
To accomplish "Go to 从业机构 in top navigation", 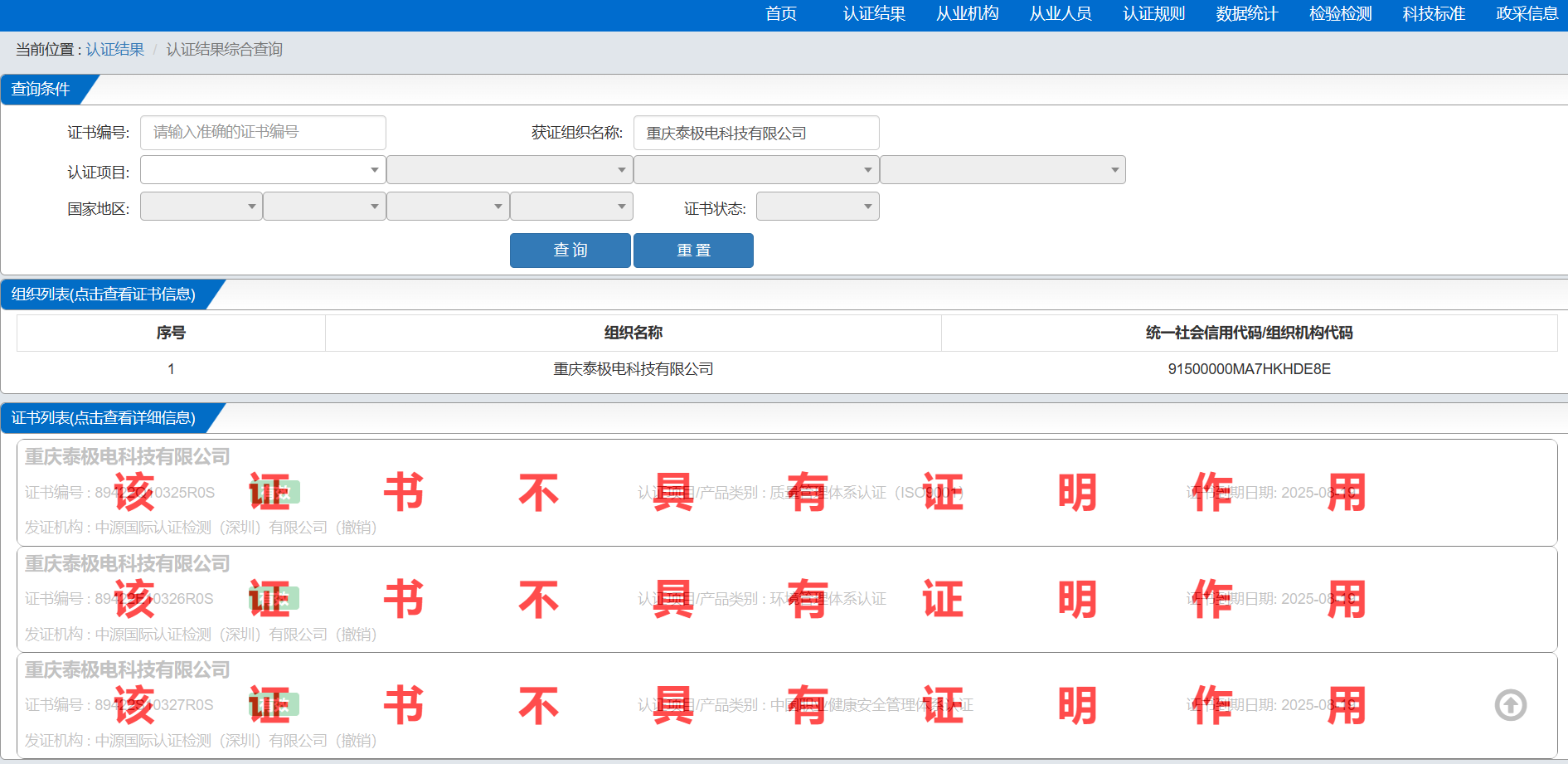I will click(x=967, y=14).
